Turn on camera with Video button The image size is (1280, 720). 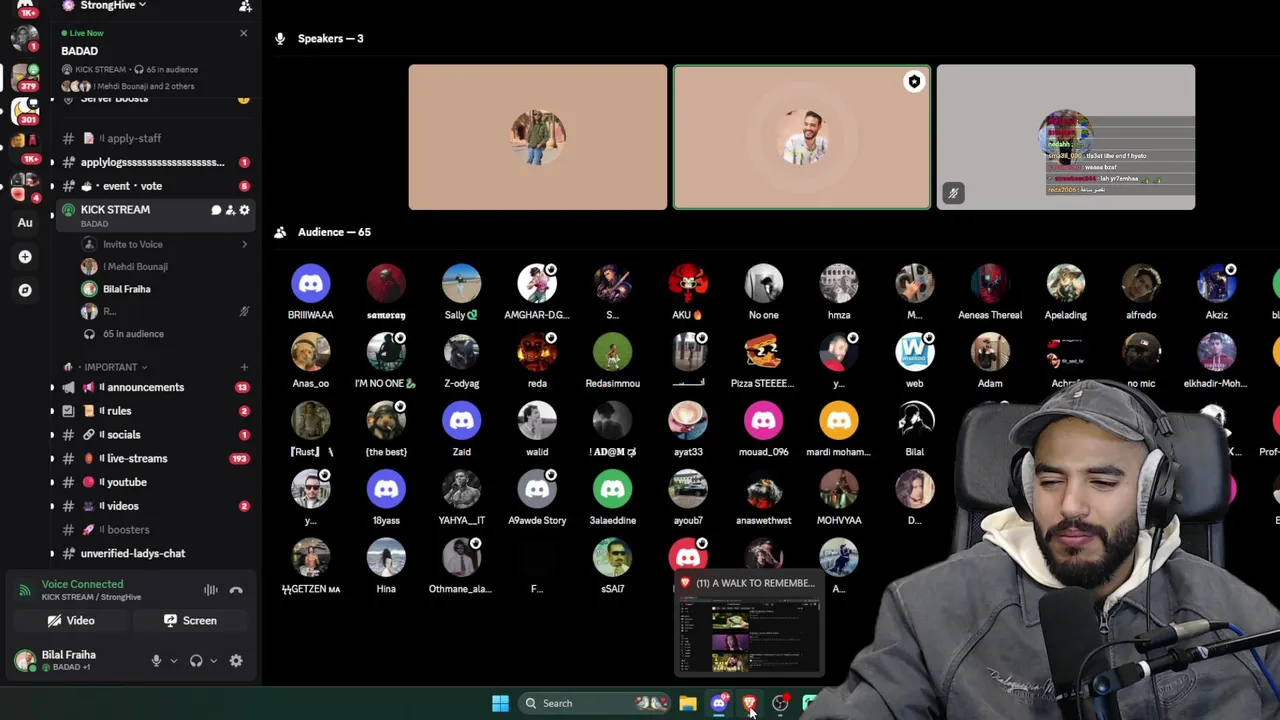(x=70, y=621)
